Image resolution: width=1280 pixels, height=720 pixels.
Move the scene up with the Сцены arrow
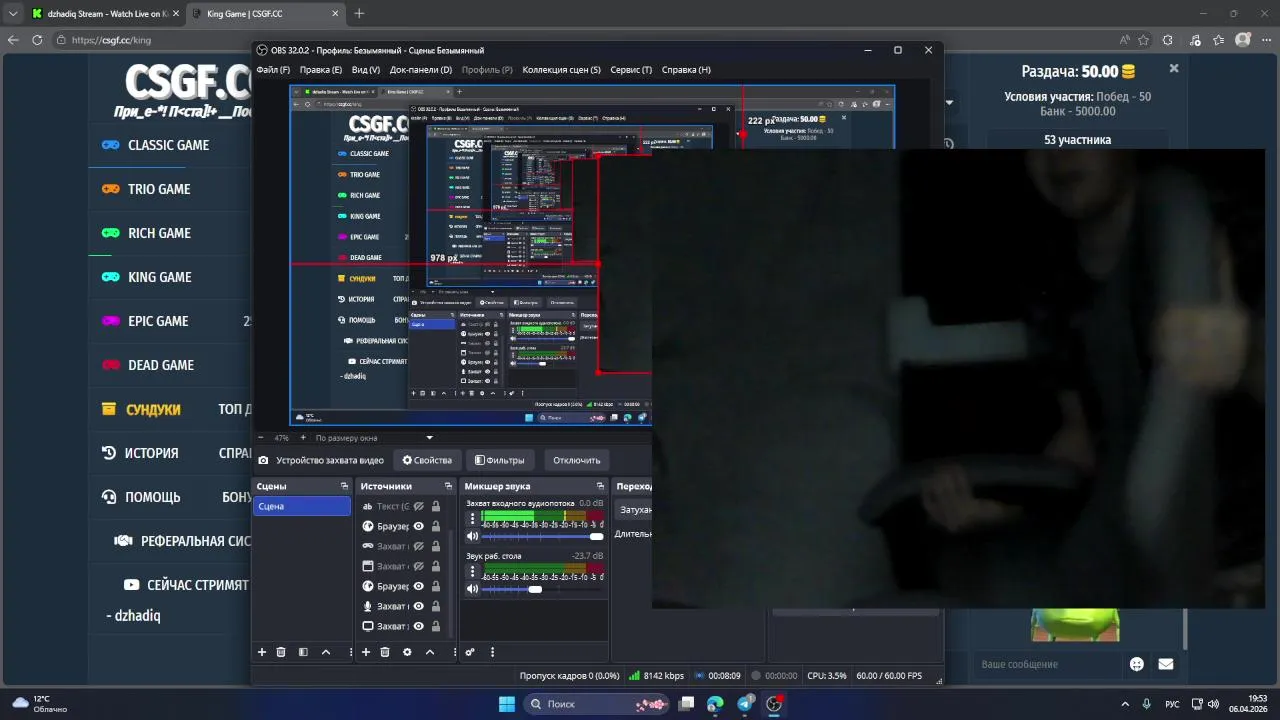[x=326, y=652]
